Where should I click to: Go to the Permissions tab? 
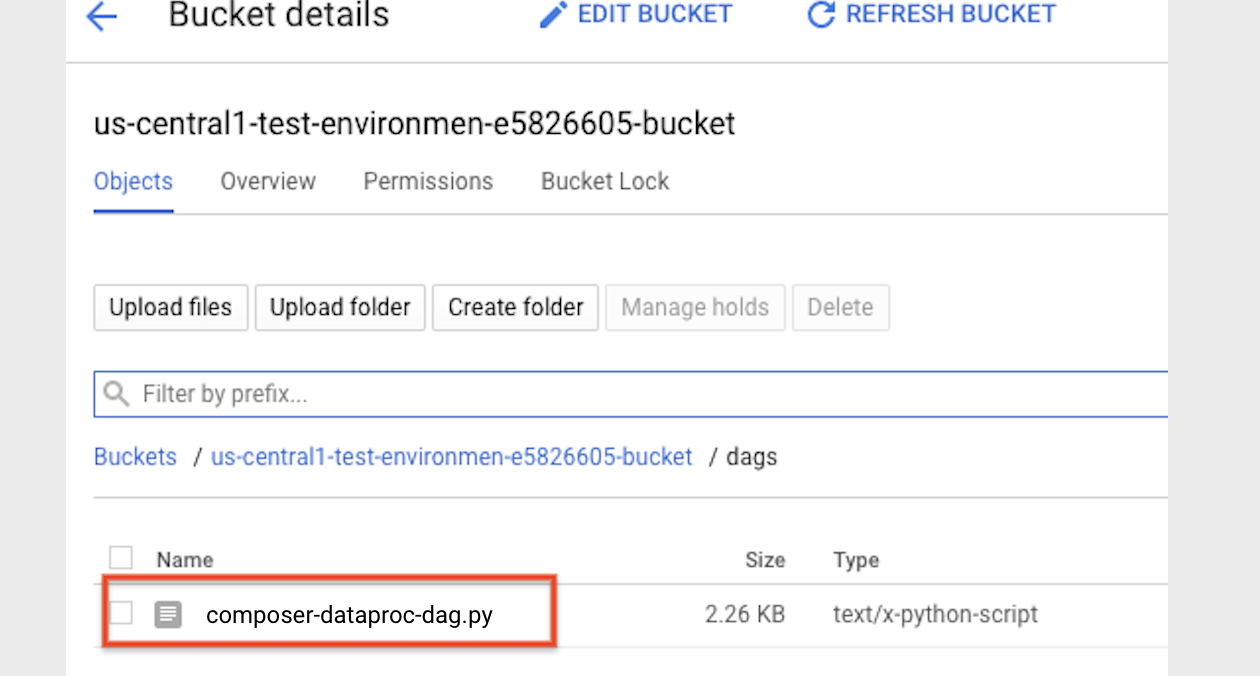pyautogui.click(x=428, y=181)
